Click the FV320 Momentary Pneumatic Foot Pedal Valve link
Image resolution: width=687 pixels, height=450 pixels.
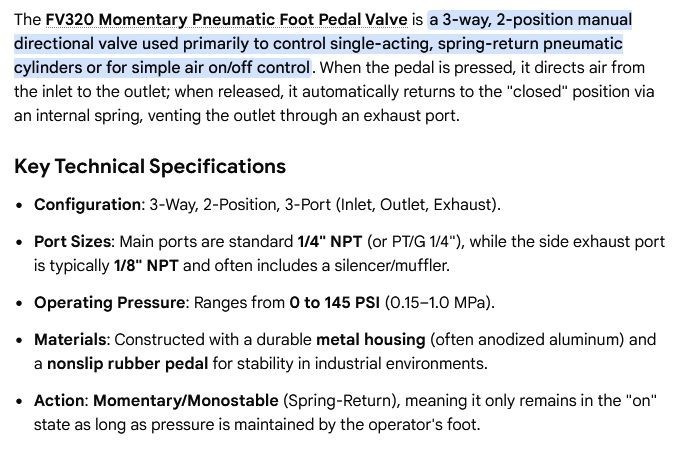pyautogui.click(x=227, y=20)
